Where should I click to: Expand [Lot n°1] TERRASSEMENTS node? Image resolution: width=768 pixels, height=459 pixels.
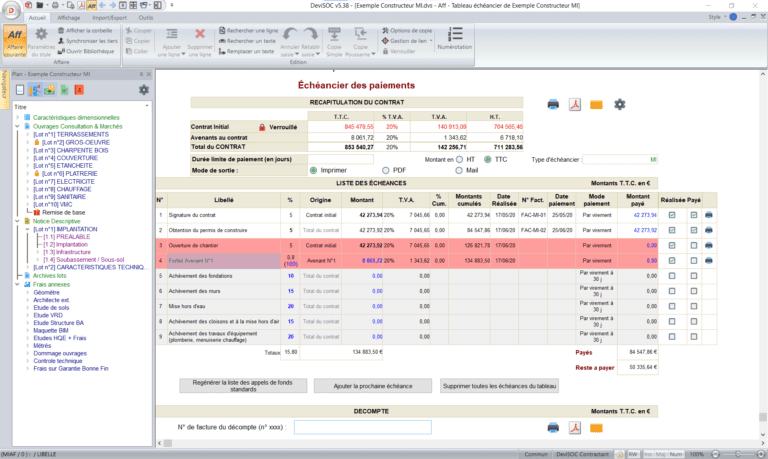pyautogui.click(x=28, y=134)
